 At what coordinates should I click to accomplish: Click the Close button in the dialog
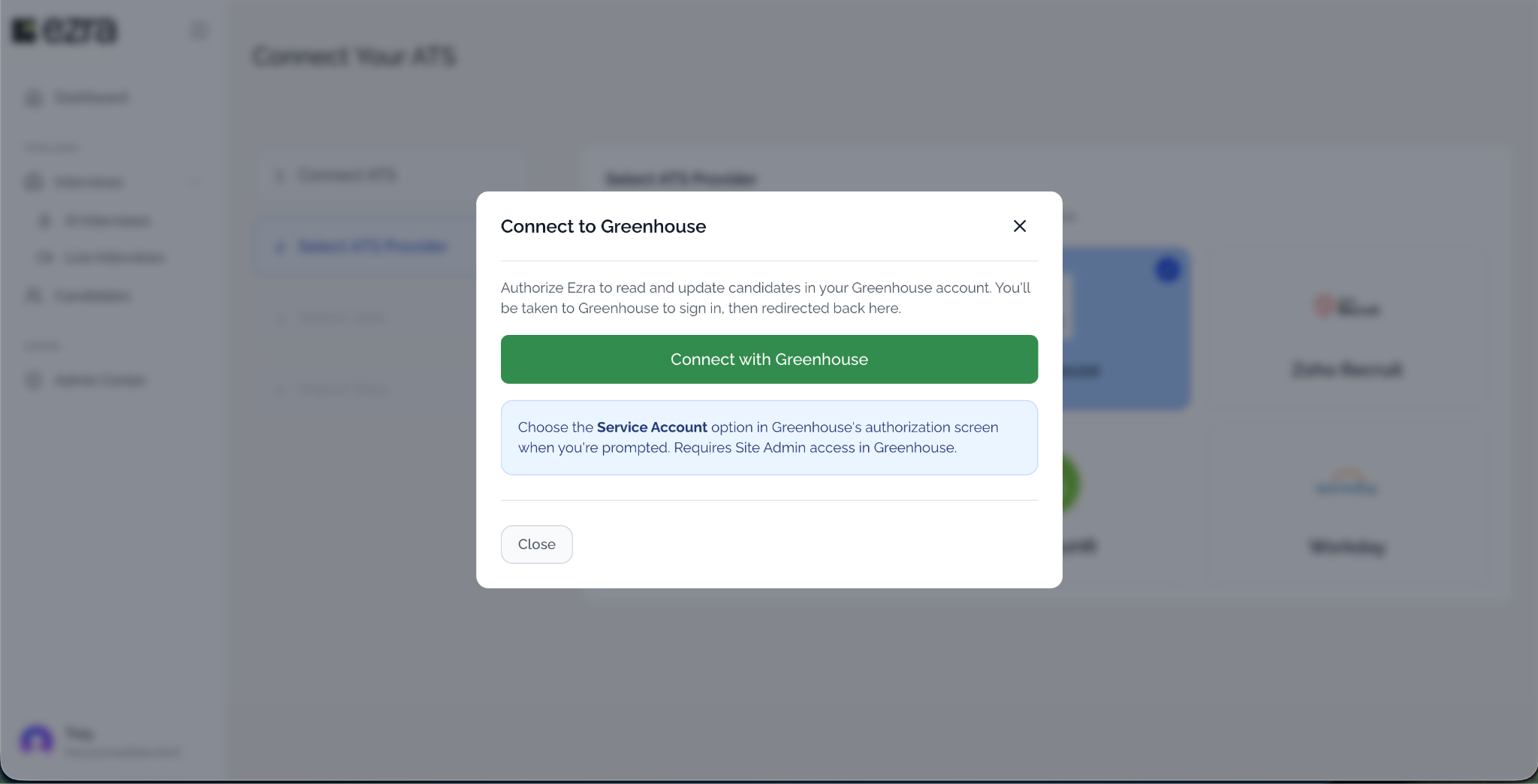point(536,544)
